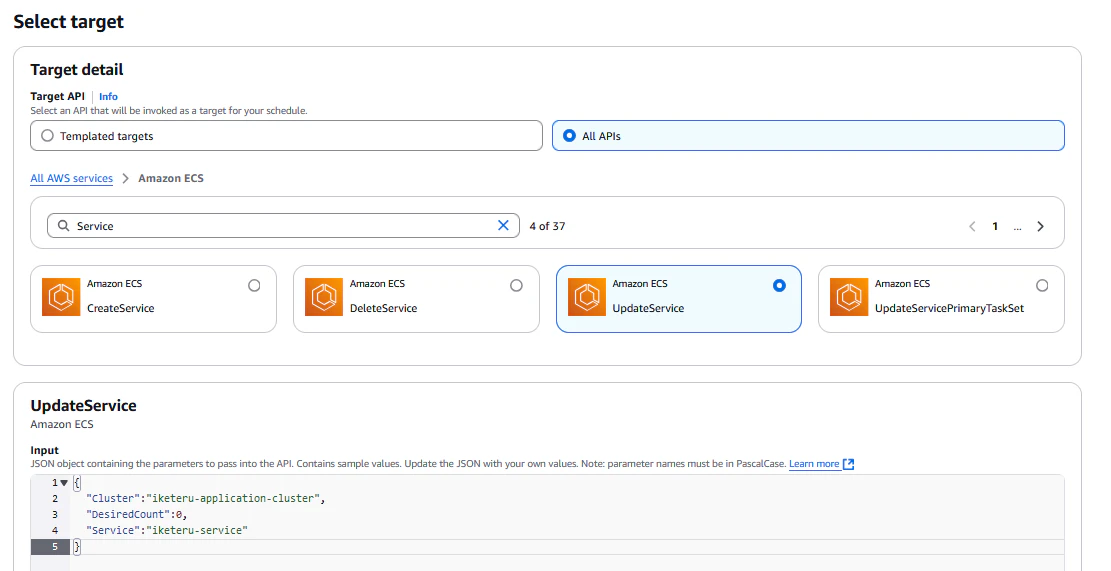Open the Learn more link
Viewport: 1111px width, 571px height.
pyautogui.click(x=814, y=464)
